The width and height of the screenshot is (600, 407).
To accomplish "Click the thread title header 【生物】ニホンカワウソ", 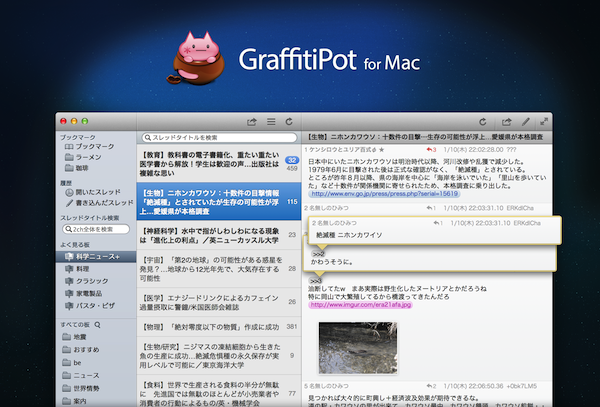I will (x=427, y=137).
